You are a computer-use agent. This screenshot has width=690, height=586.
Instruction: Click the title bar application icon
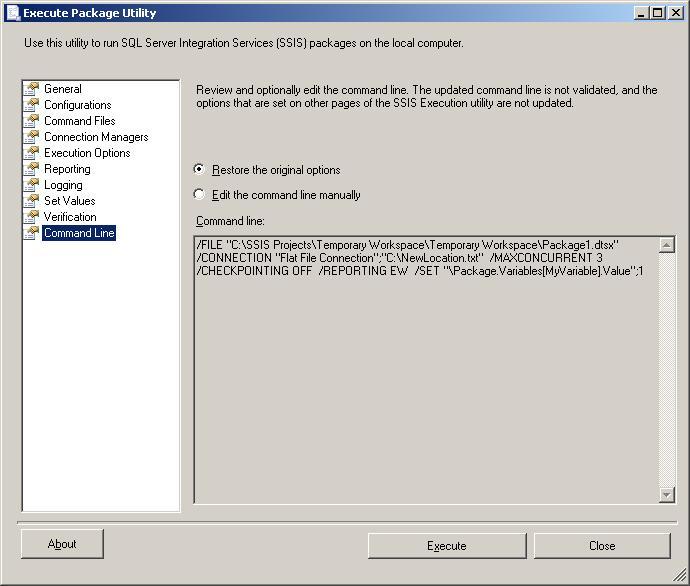[12, 13]
